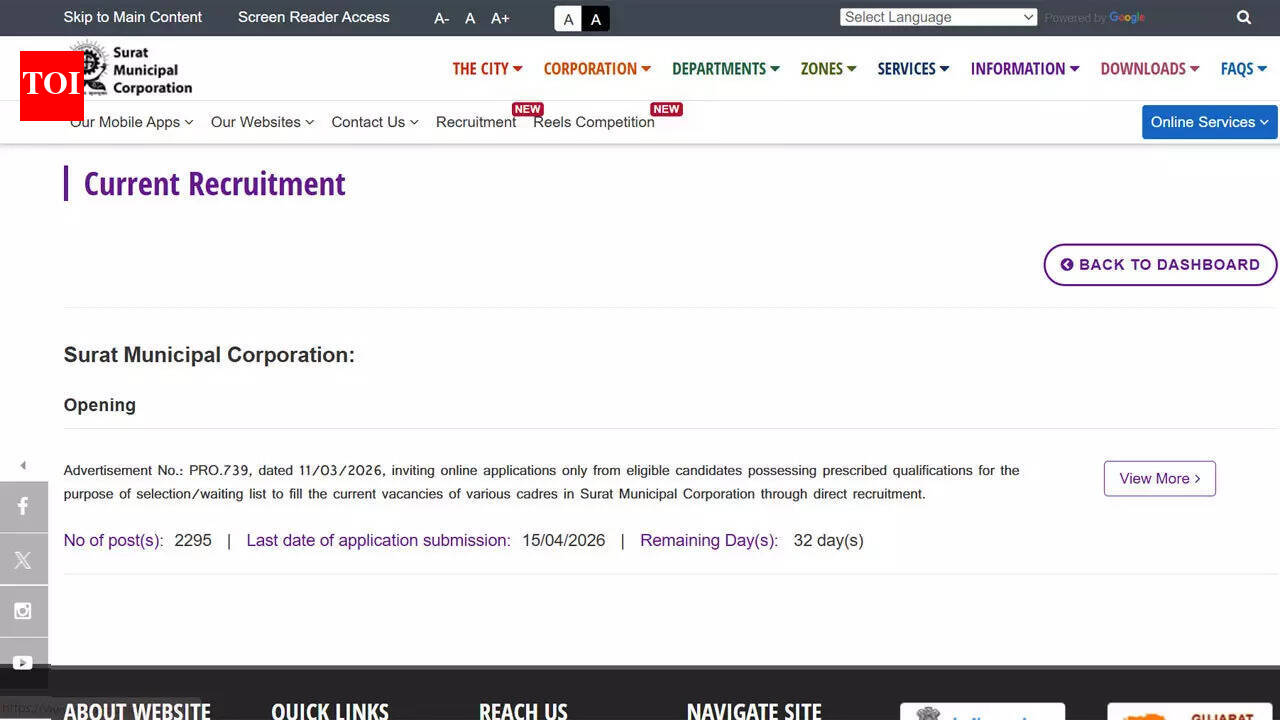Click the A+ font size increase control
The image size is (1280, 720).
[x=499, y=18]
